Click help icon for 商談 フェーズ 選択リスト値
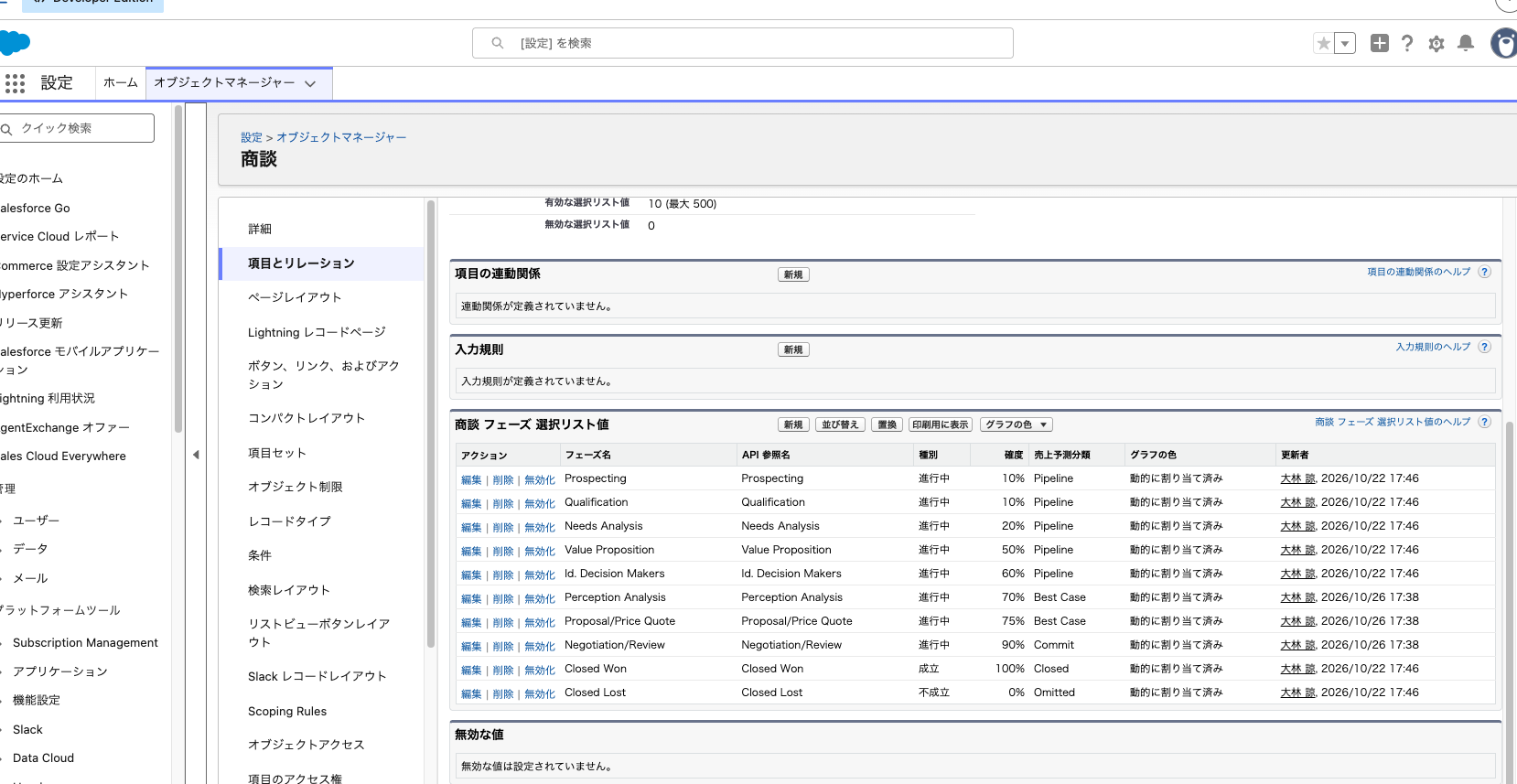This screenshot has width=1517, height=784. click(1485, 422)
